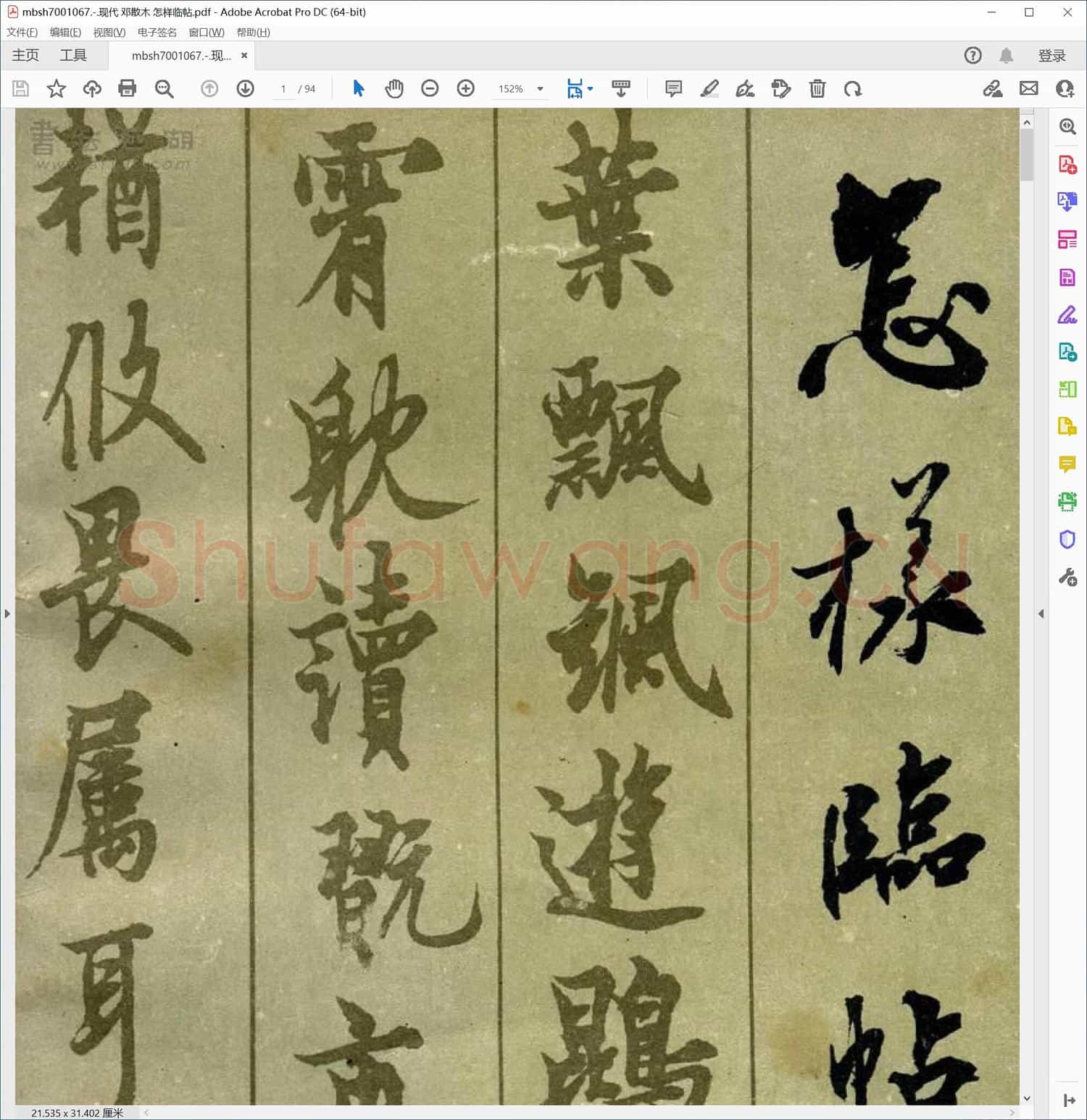Open the 文件 menu
This screenshot has height=1120, width=1087.
(x=21, y=32)
